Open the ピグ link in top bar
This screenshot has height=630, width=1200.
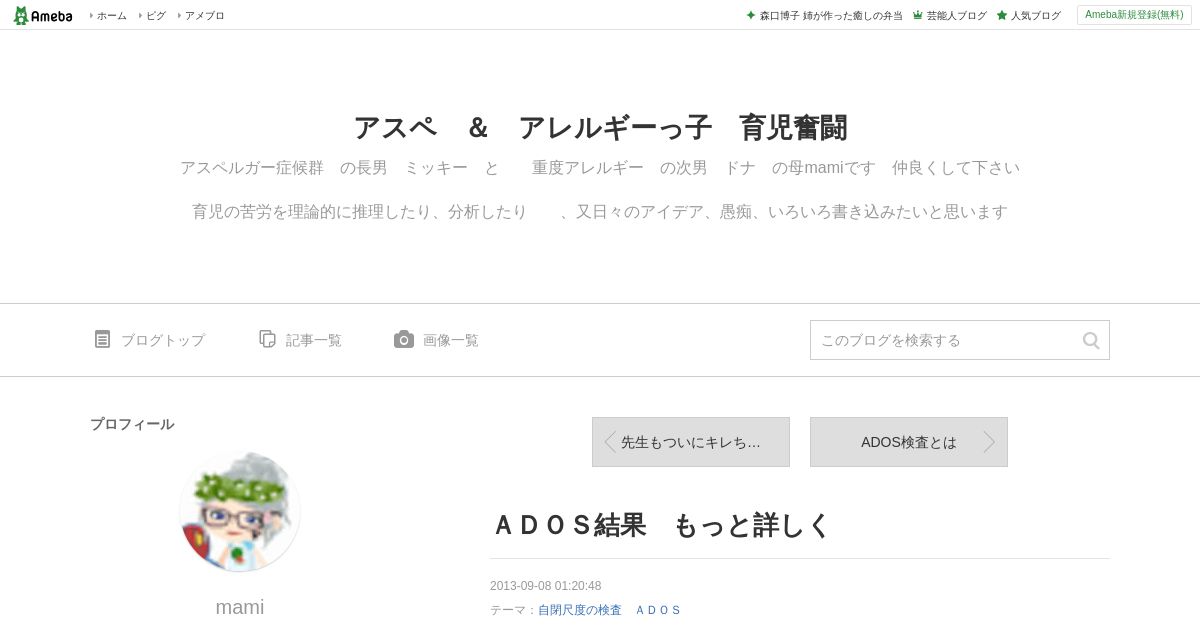point(156,16)
